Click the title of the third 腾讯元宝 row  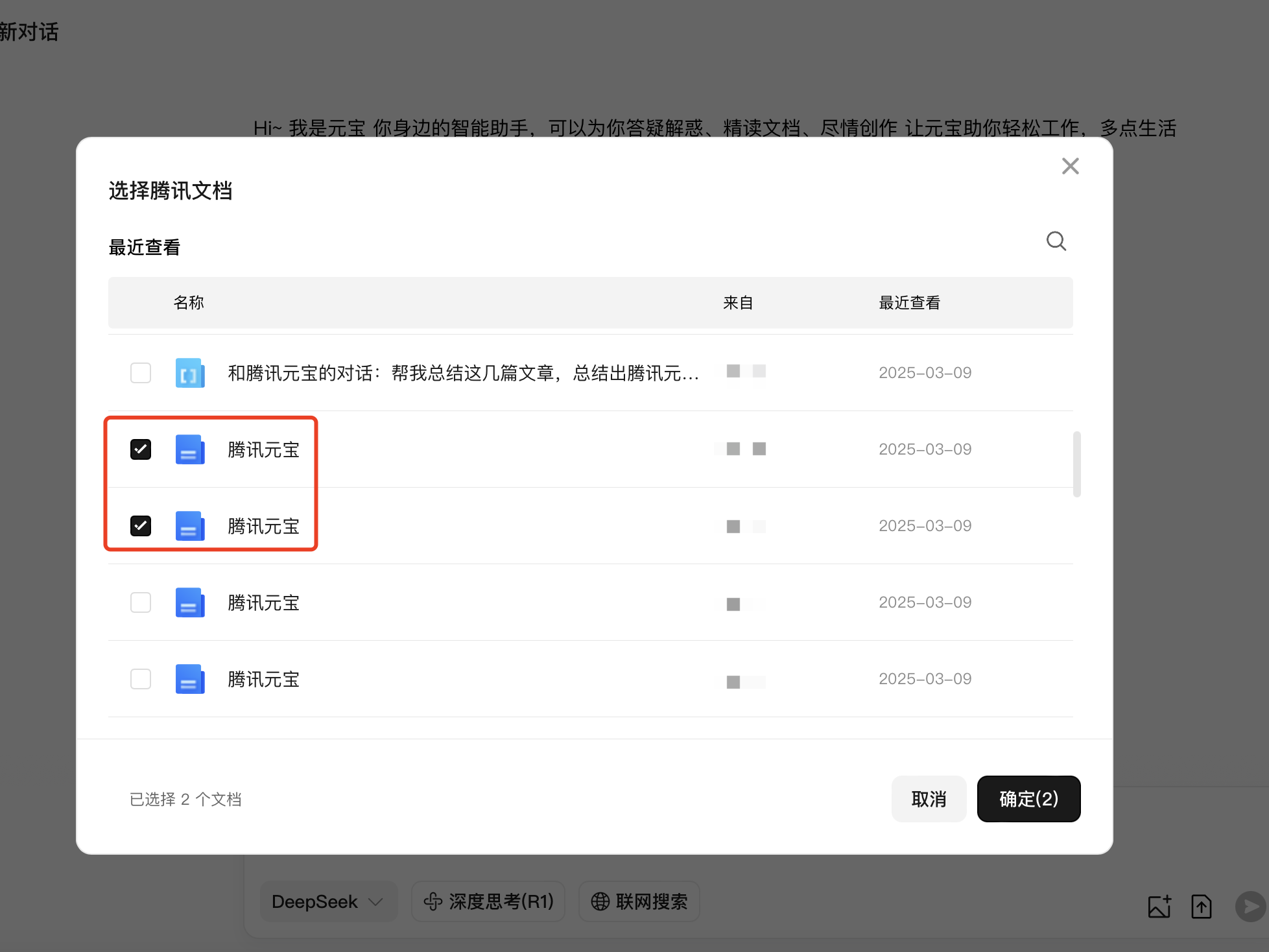click(x=263, y=602)
